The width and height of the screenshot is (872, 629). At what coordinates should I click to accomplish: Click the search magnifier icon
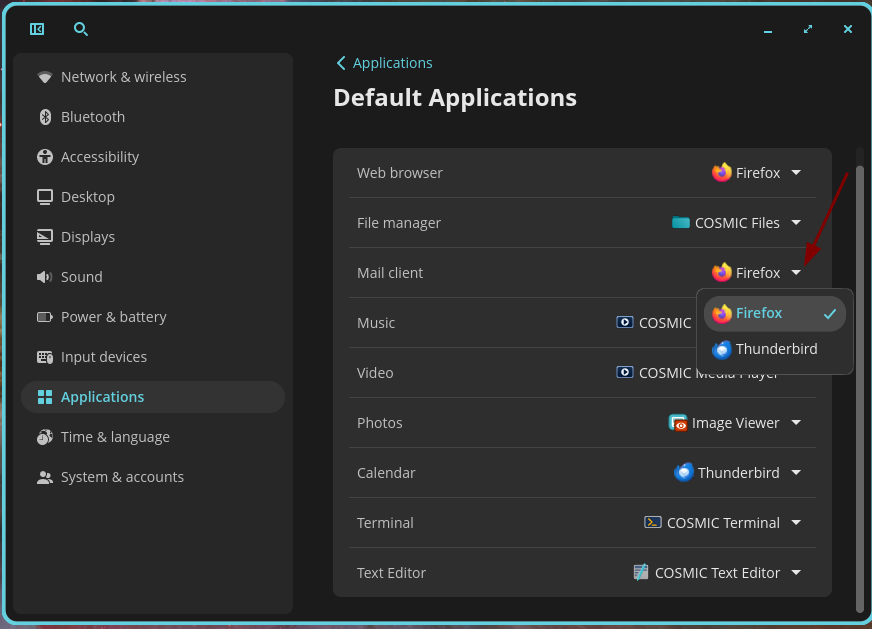coord(80,29)
